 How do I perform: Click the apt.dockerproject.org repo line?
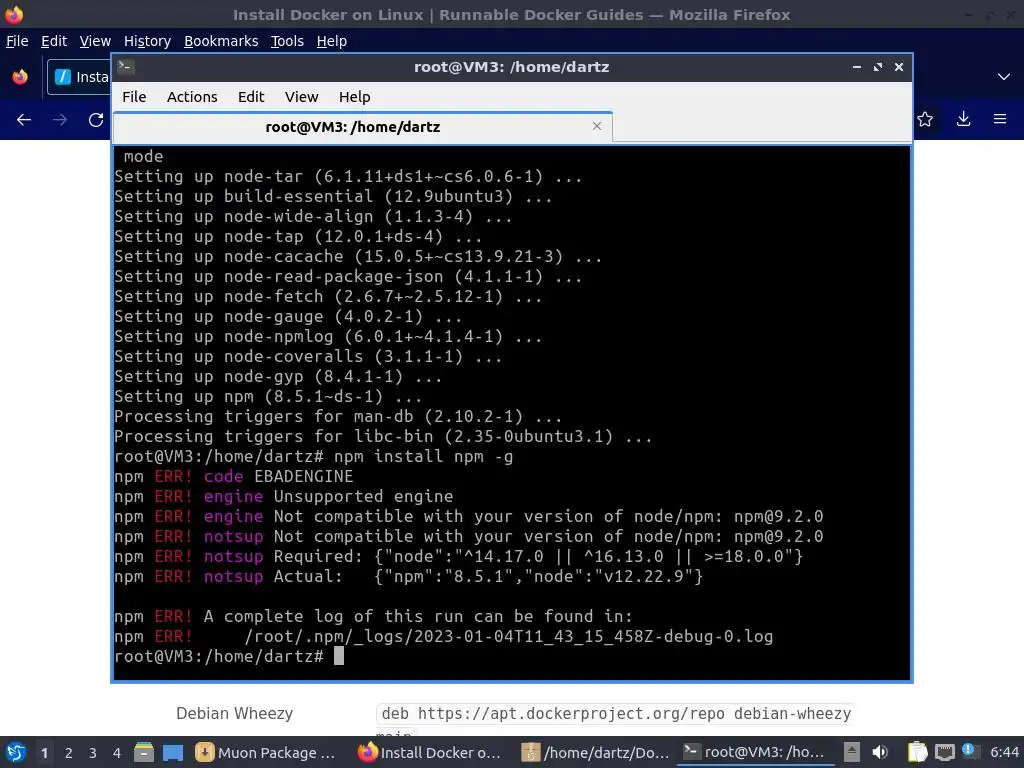click(x=616, y=714)
